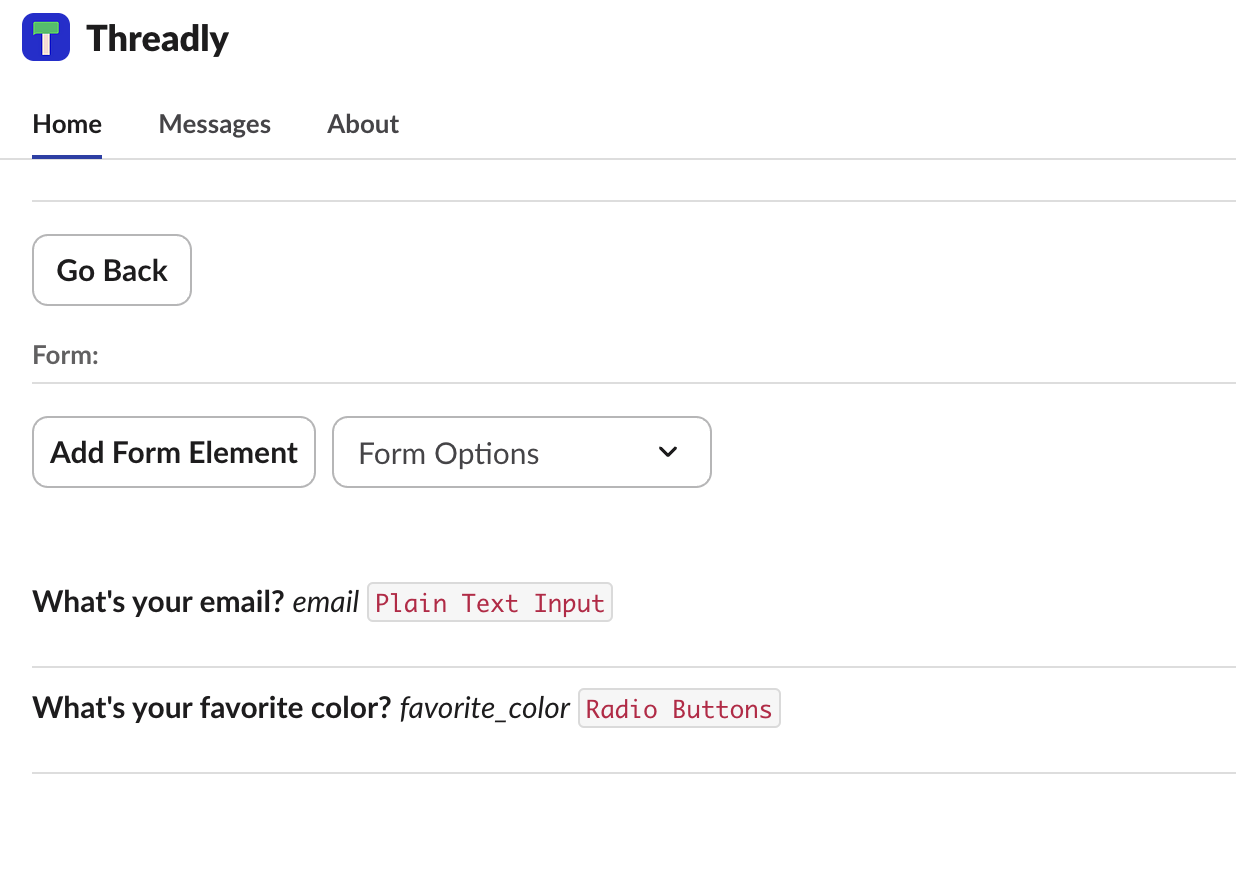Click the blue underline beneath the Home tab
1236x886 pixels.
pos(67,157)
